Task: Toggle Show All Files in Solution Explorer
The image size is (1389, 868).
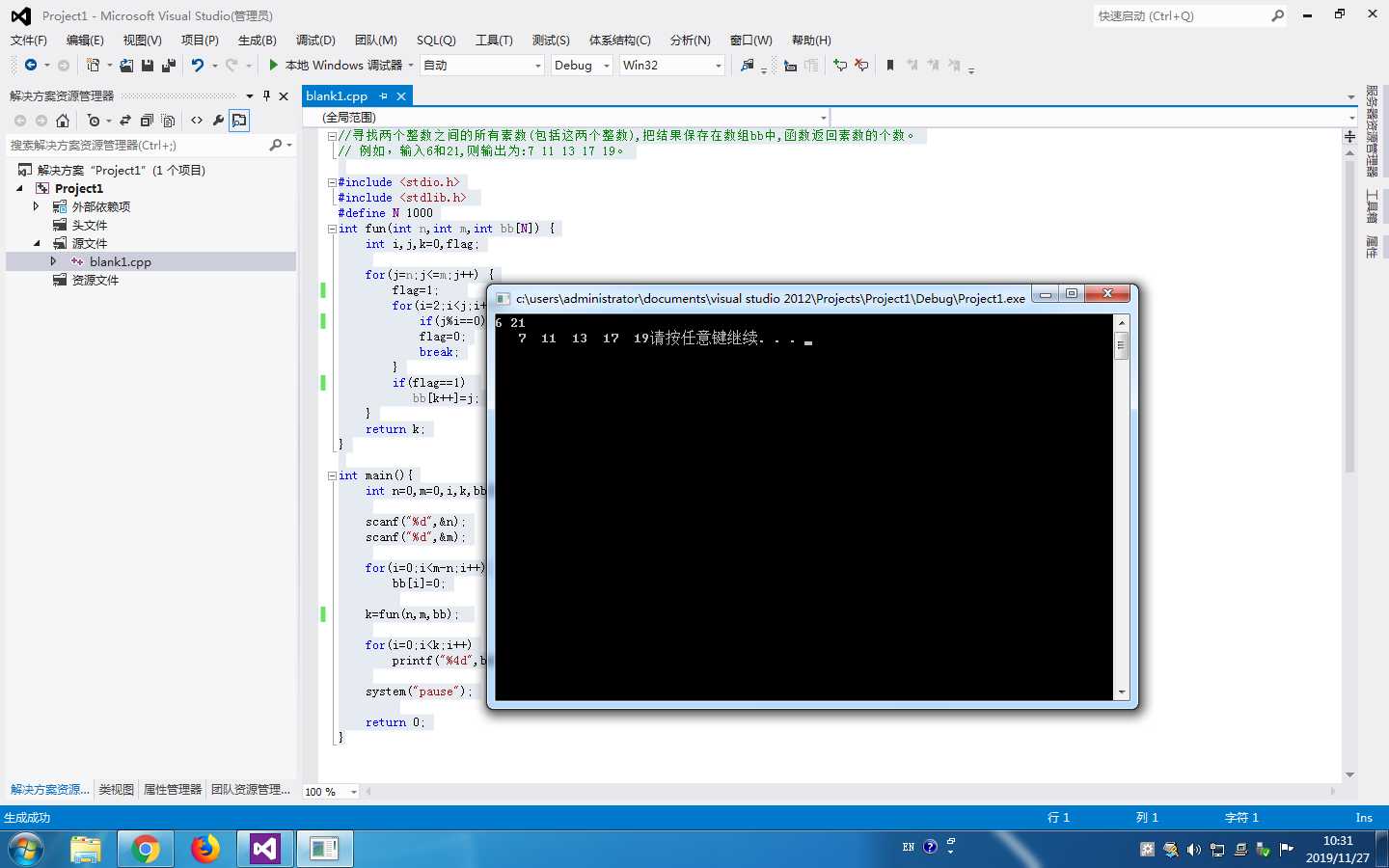Action: (168, 121)
